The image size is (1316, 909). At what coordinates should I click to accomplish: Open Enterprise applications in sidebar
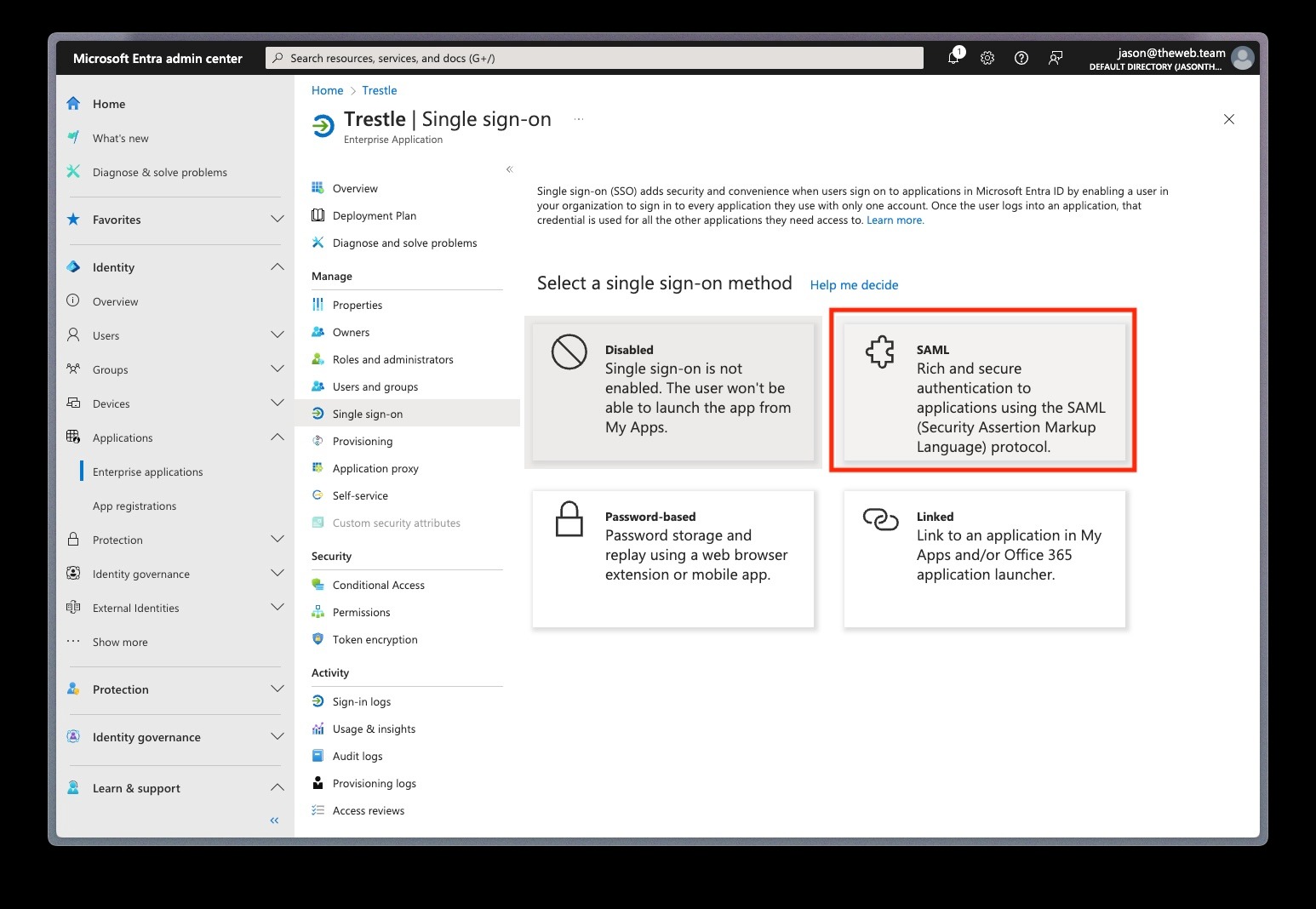(x=148, y=472)
